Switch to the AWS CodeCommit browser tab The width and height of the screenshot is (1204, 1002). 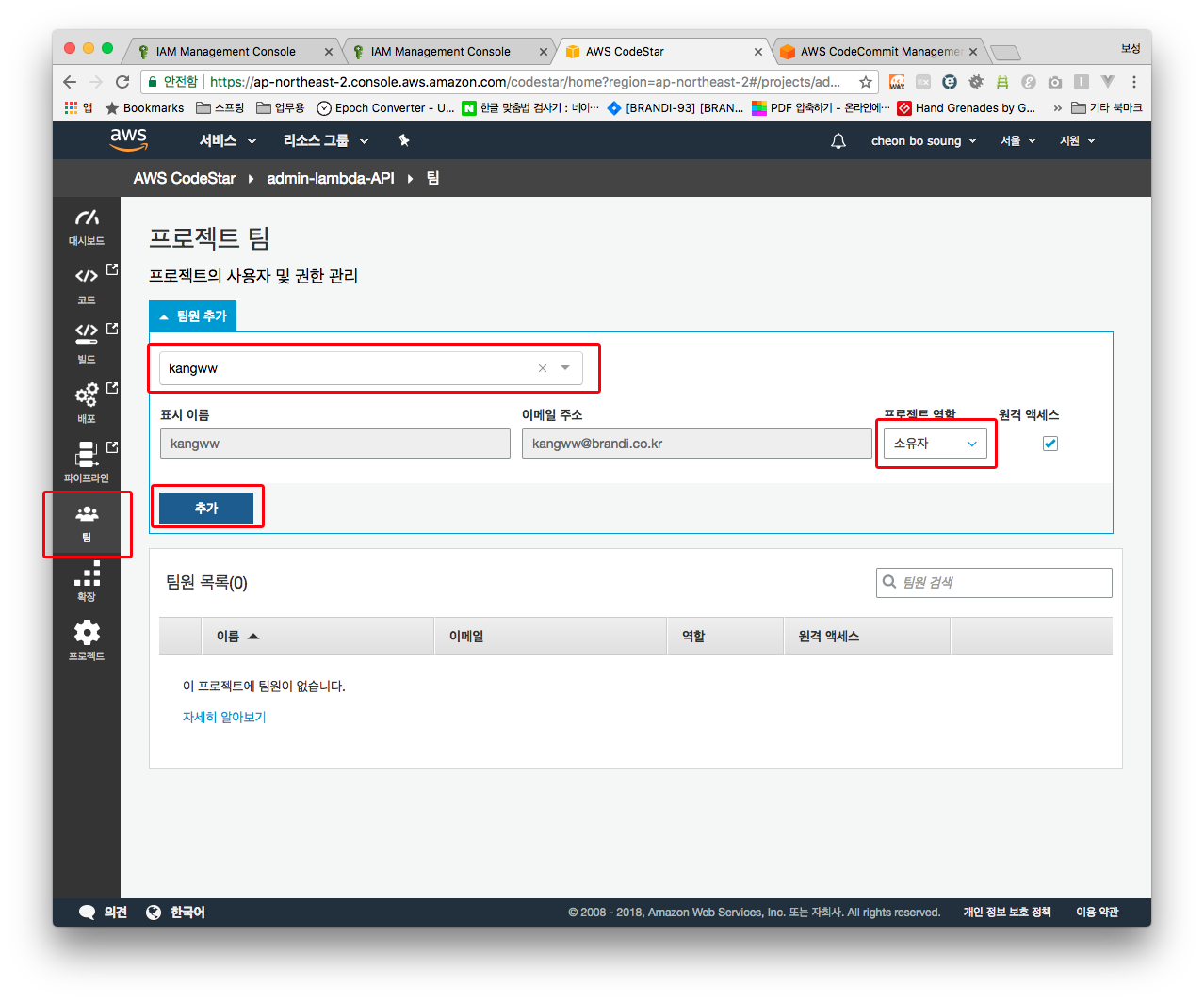[878, 52]
